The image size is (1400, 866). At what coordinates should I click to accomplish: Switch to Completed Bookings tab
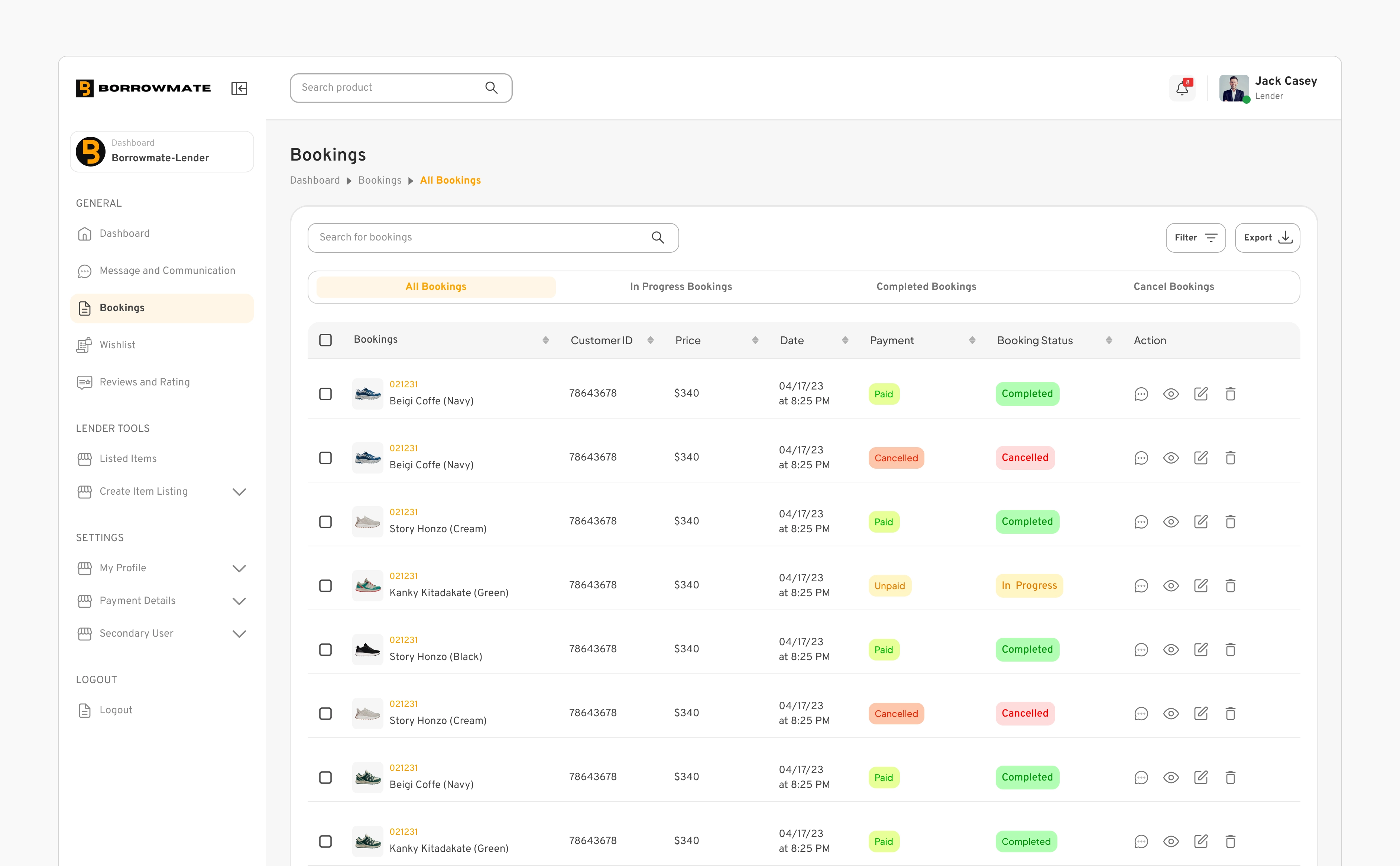click(x=926, y=287)
